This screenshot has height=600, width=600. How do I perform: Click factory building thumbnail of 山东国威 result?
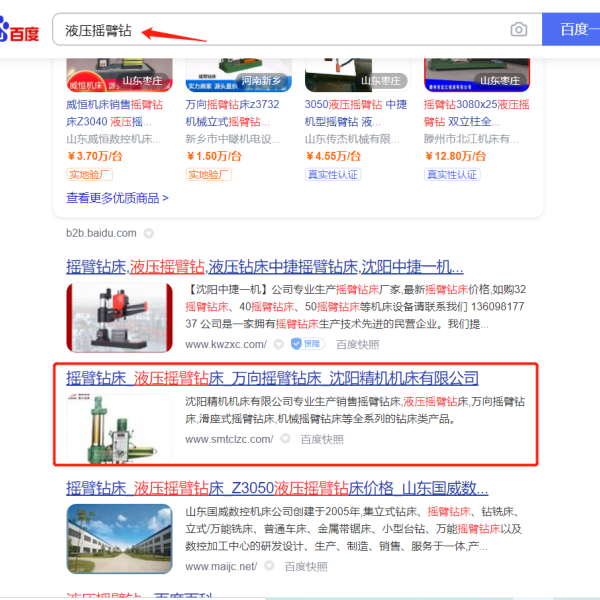click(119, 539)
